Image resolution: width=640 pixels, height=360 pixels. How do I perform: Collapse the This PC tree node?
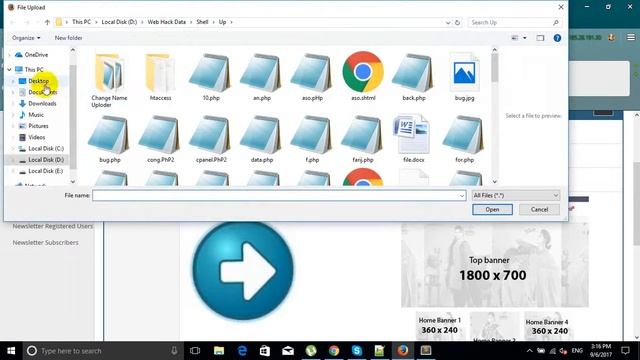coord(9,69)
